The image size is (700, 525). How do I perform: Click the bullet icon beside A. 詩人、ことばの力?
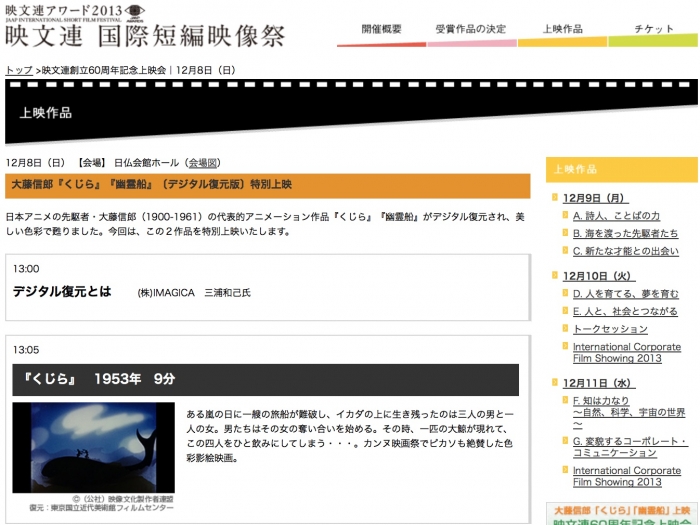click(565, 215)
